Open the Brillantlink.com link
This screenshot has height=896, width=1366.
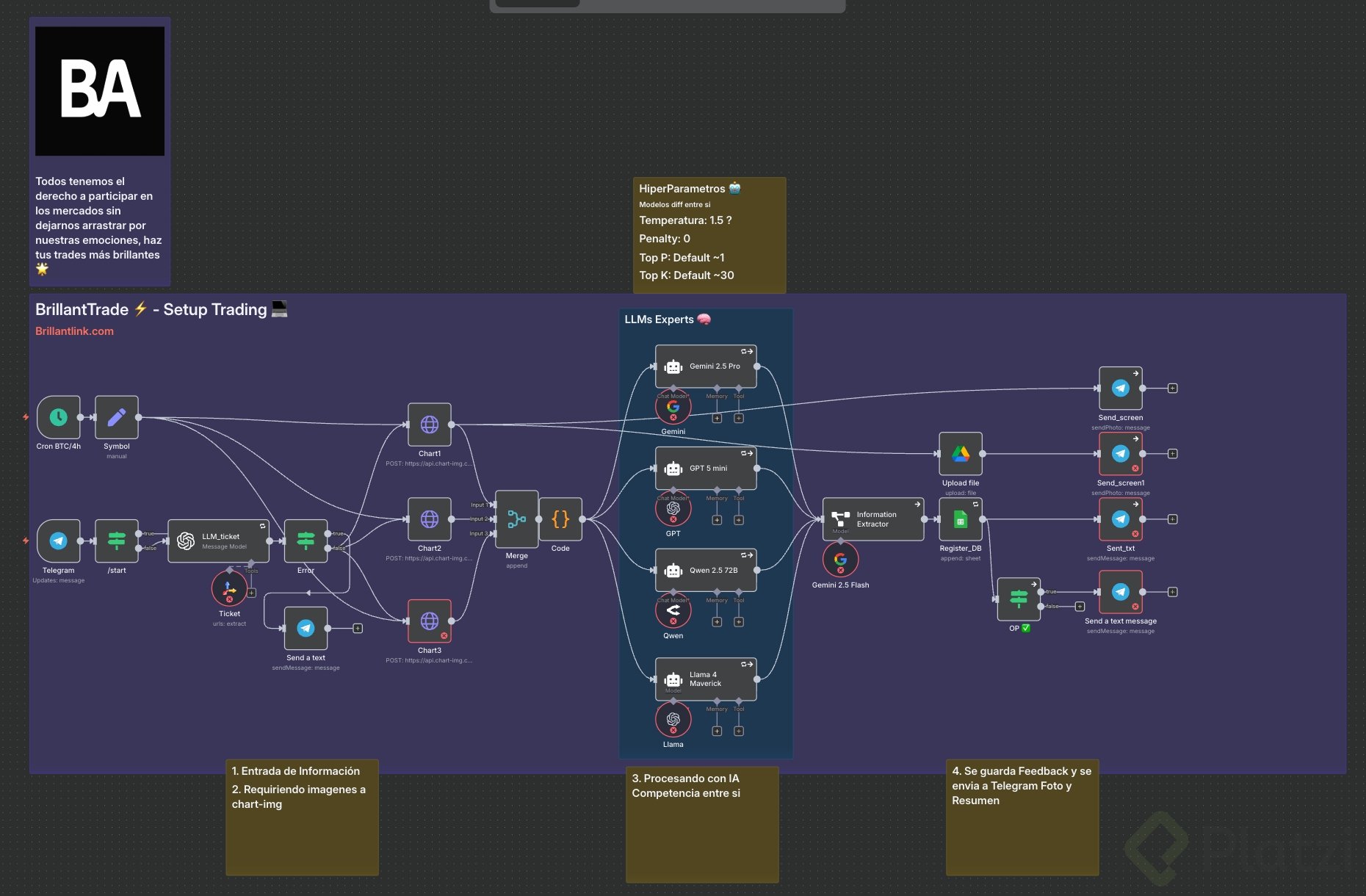point(74,331)
